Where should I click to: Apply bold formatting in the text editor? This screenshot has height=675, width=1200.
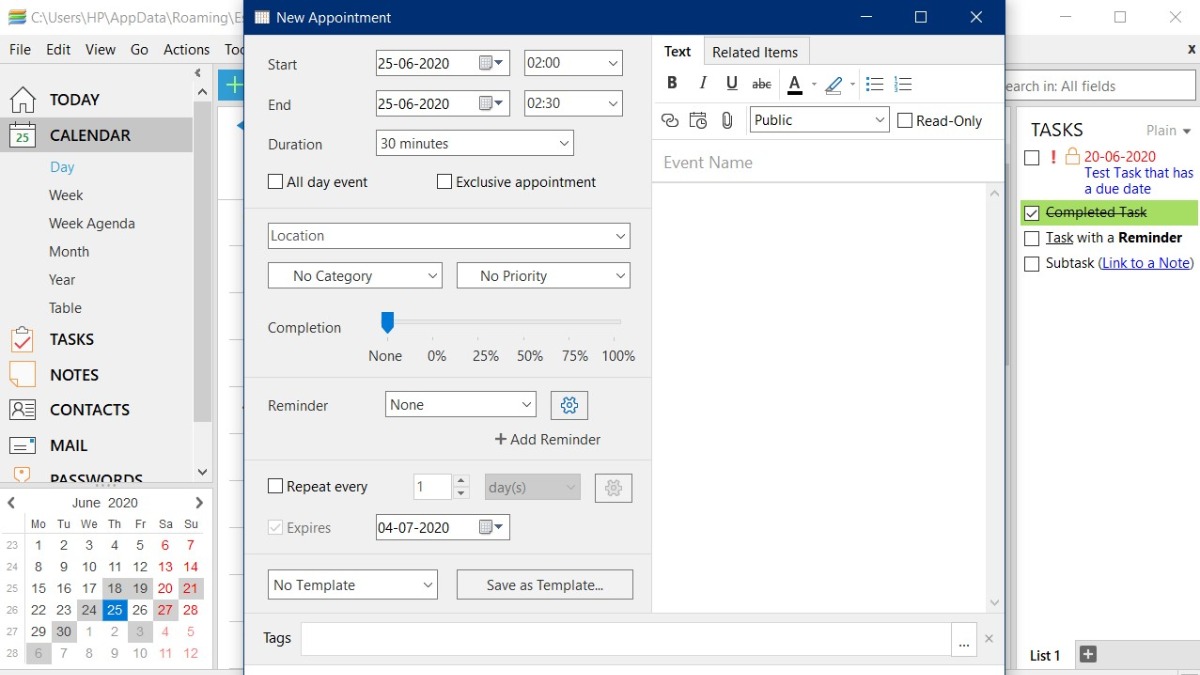(672, 84)
